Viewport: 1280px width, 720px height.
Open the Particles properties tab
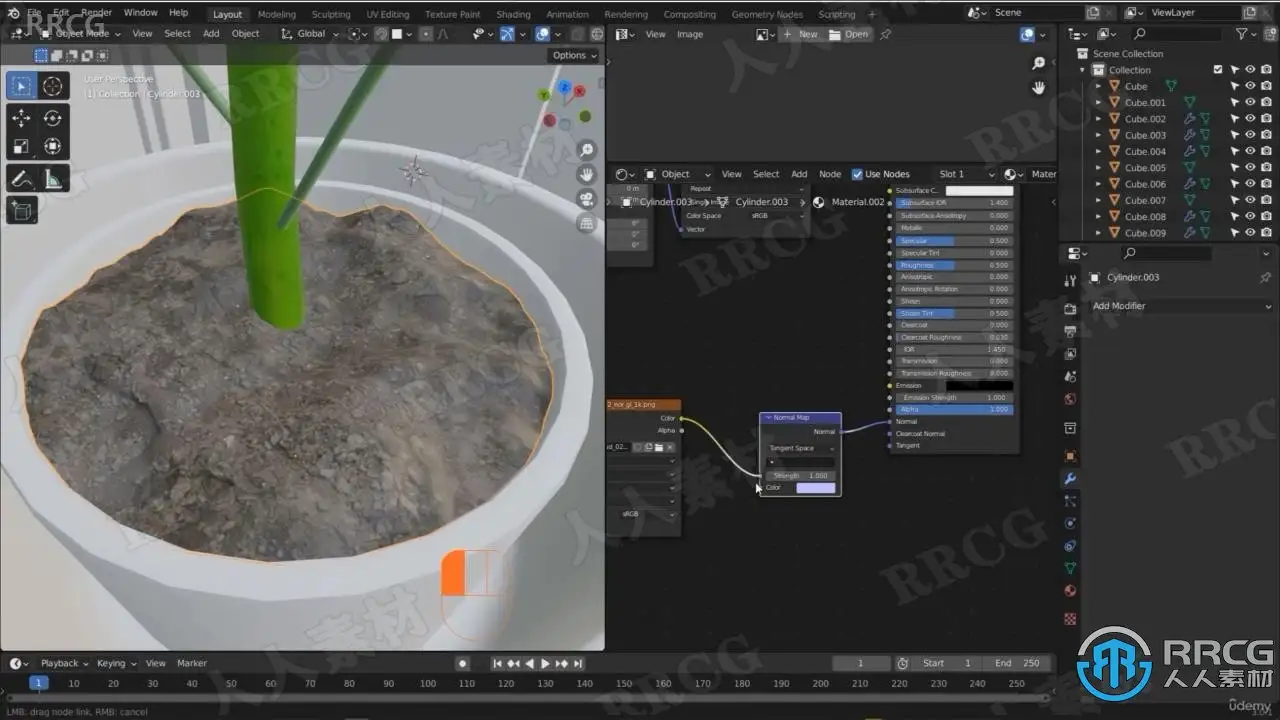coord(1070,500)
